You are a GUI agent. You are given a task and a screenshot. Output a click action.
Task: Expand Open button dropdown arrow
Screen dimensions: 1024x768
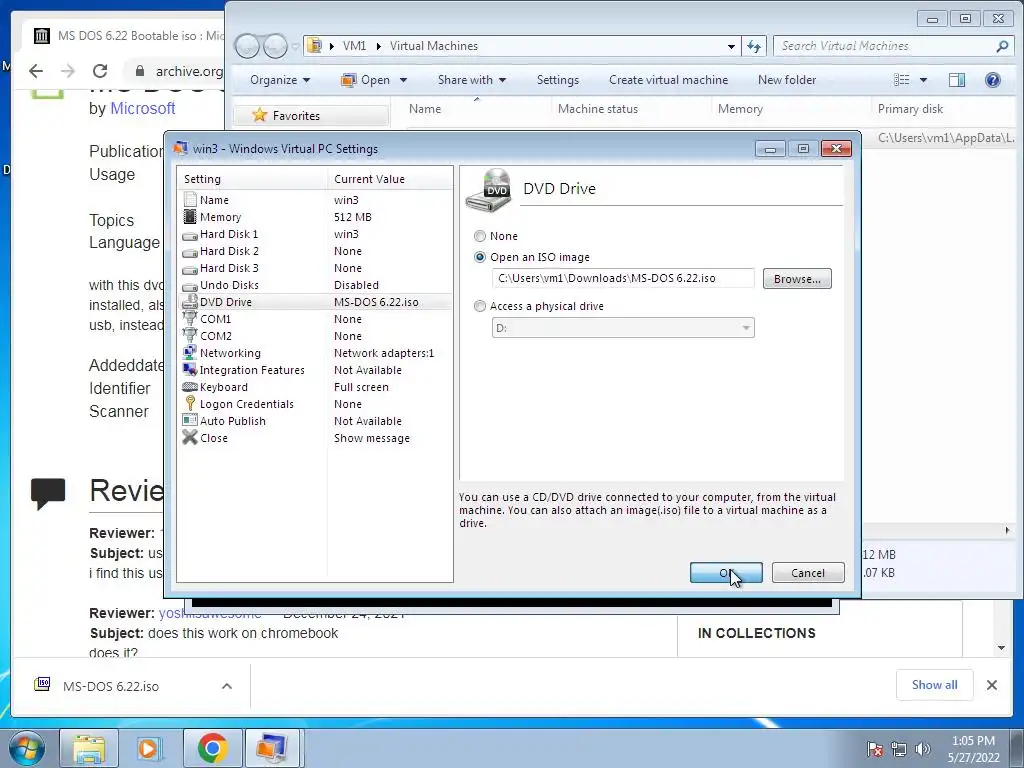403,80
